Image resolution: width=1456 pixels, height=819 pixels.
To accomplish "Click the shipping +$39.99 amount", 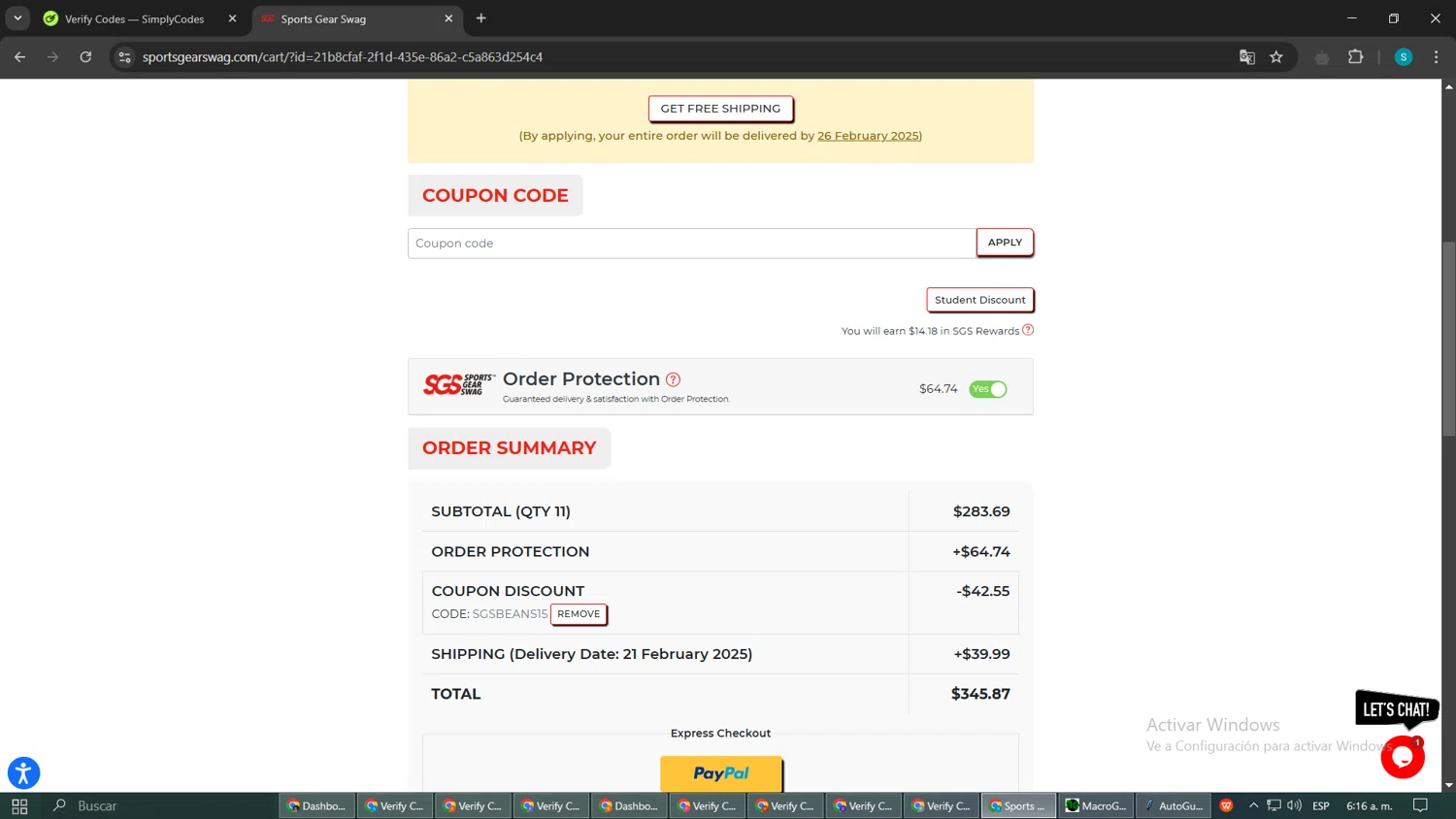I will [x=981, y=654].
